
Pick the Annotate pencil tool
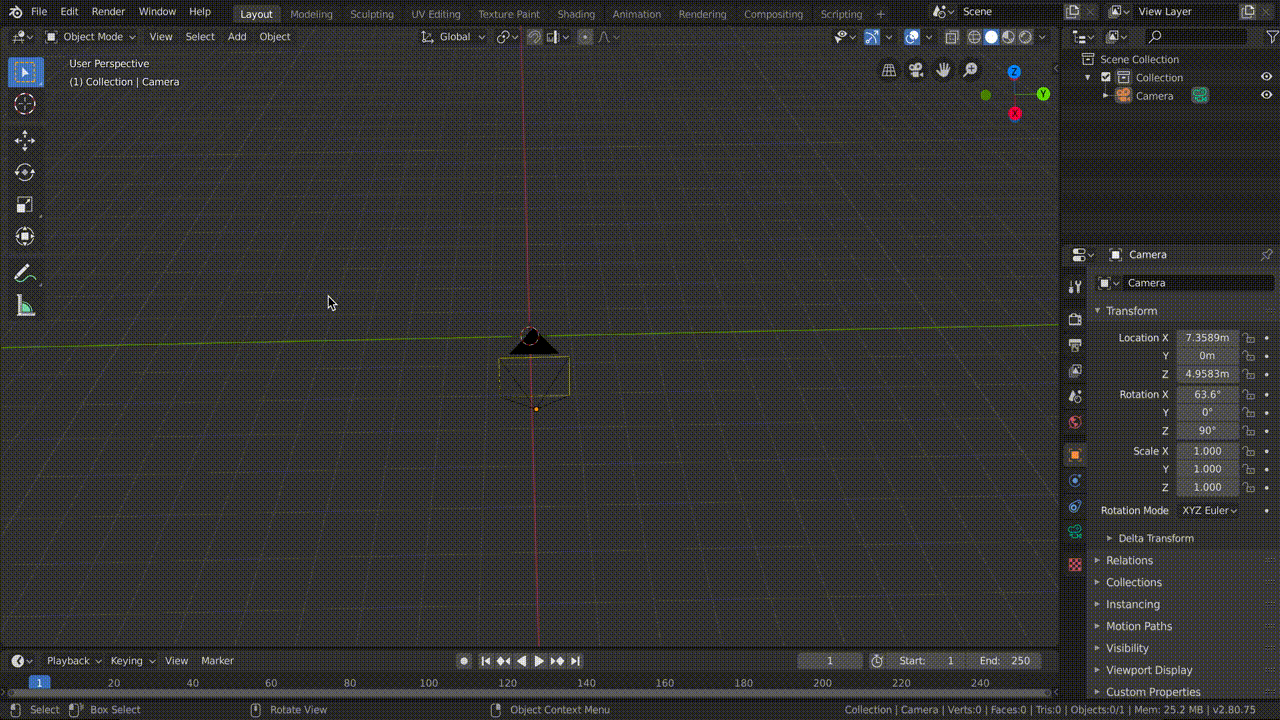click(25, 273)
